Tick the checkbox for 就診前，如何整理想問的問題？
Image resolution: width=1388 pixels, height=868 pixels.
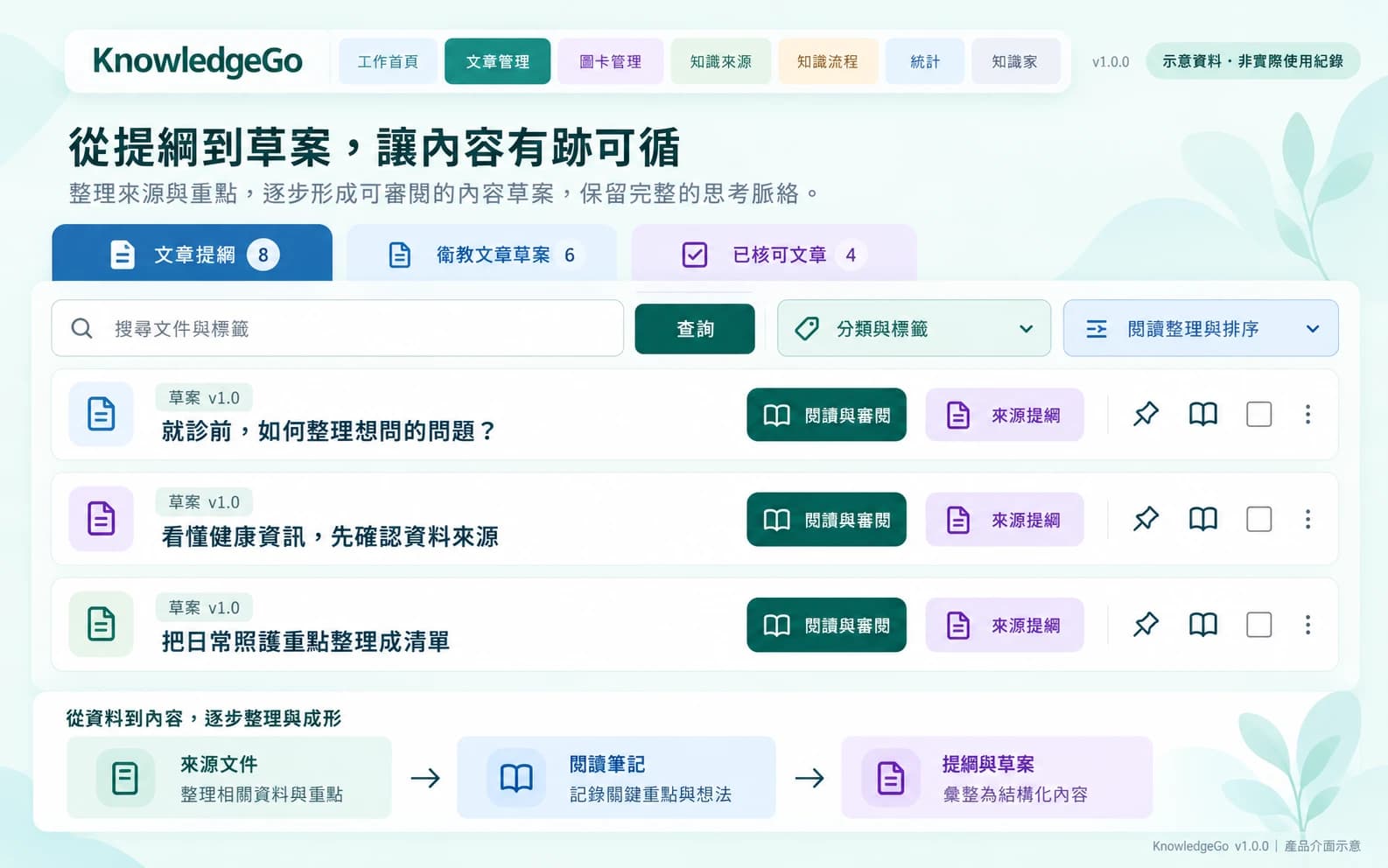tap(1258, 414)
